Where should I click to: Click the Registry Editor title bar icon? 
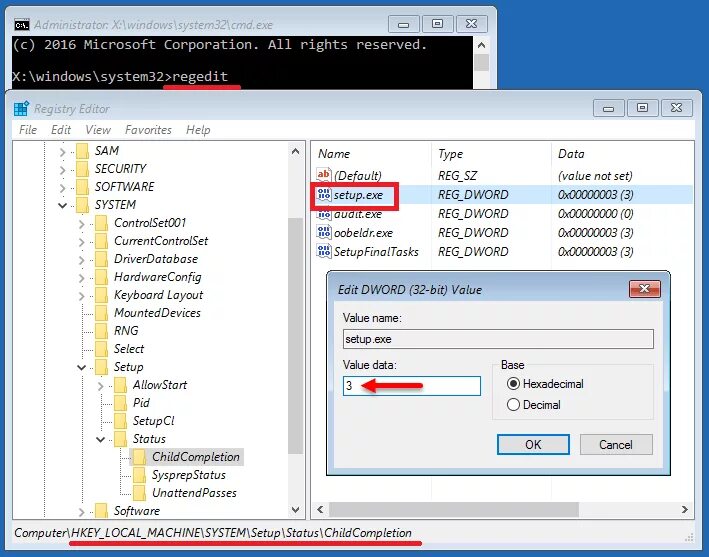pos(21,109)
